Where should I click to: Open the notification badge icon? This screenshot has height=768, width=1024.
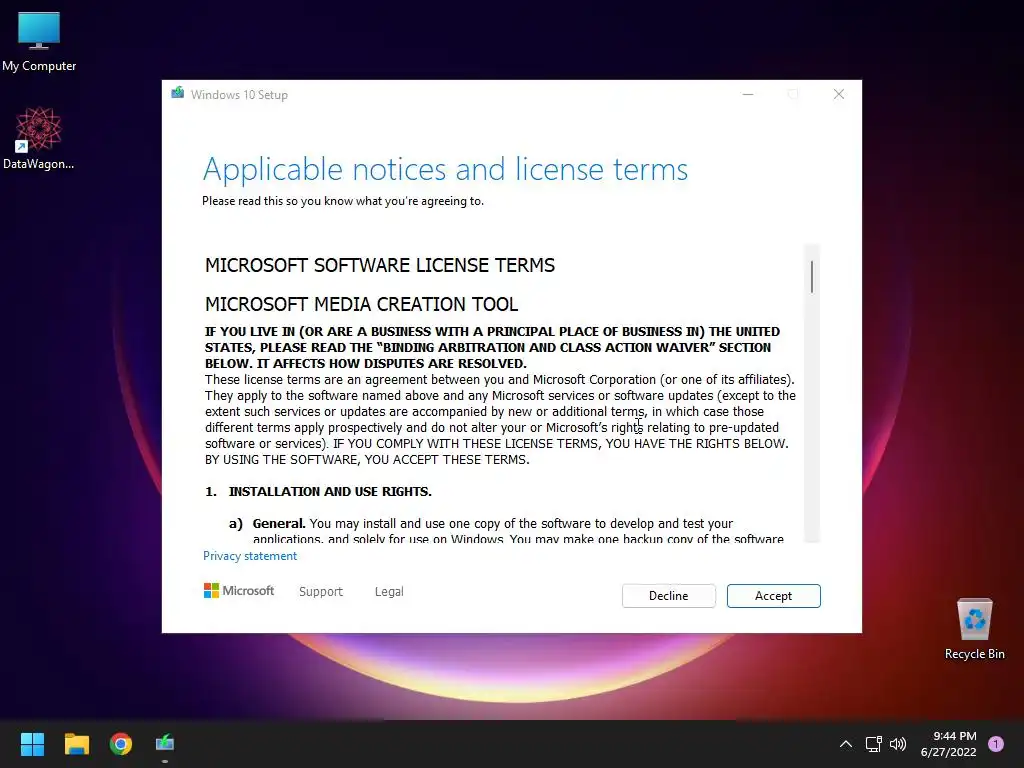coord(996,744)
